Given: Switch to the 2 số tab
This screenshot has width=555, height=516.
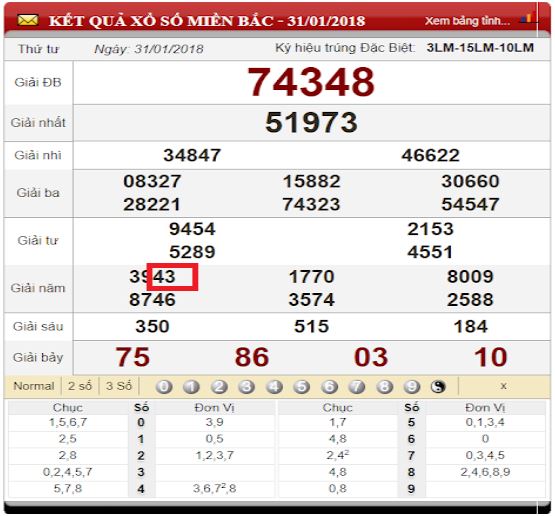Looking at the screenshot, I should click(x=80, y=386).
